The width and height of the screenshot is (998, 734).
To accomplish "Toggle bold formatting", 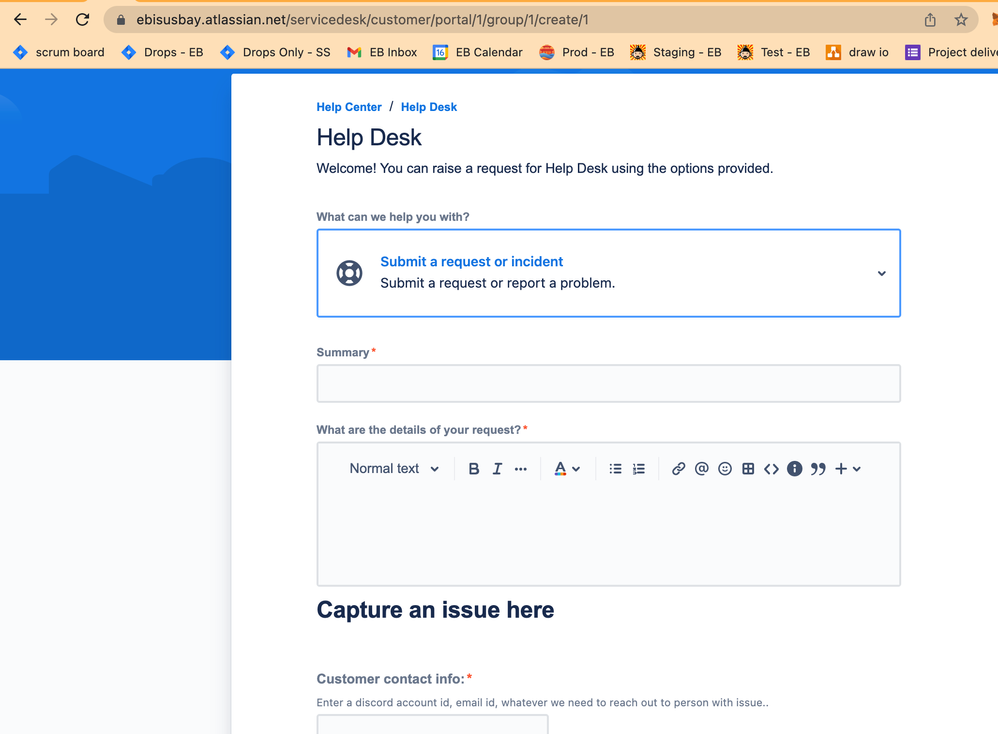I will 474,469.
